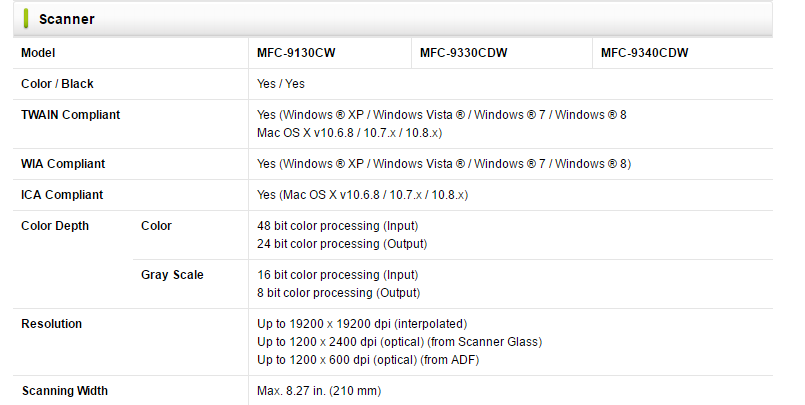805x405 pixels.
Task: Click the Color / Black row label
Action: click(x=57, y=84)
